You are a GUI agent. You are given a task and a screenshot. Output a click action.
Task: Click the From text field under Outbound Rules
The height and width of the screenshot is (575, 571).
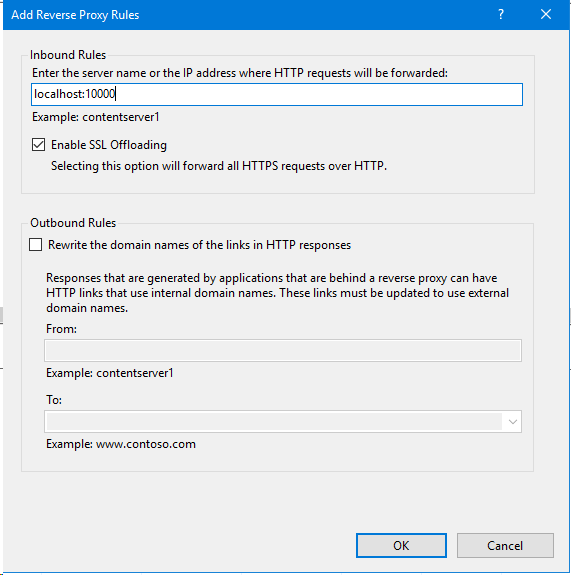[283, 351]
